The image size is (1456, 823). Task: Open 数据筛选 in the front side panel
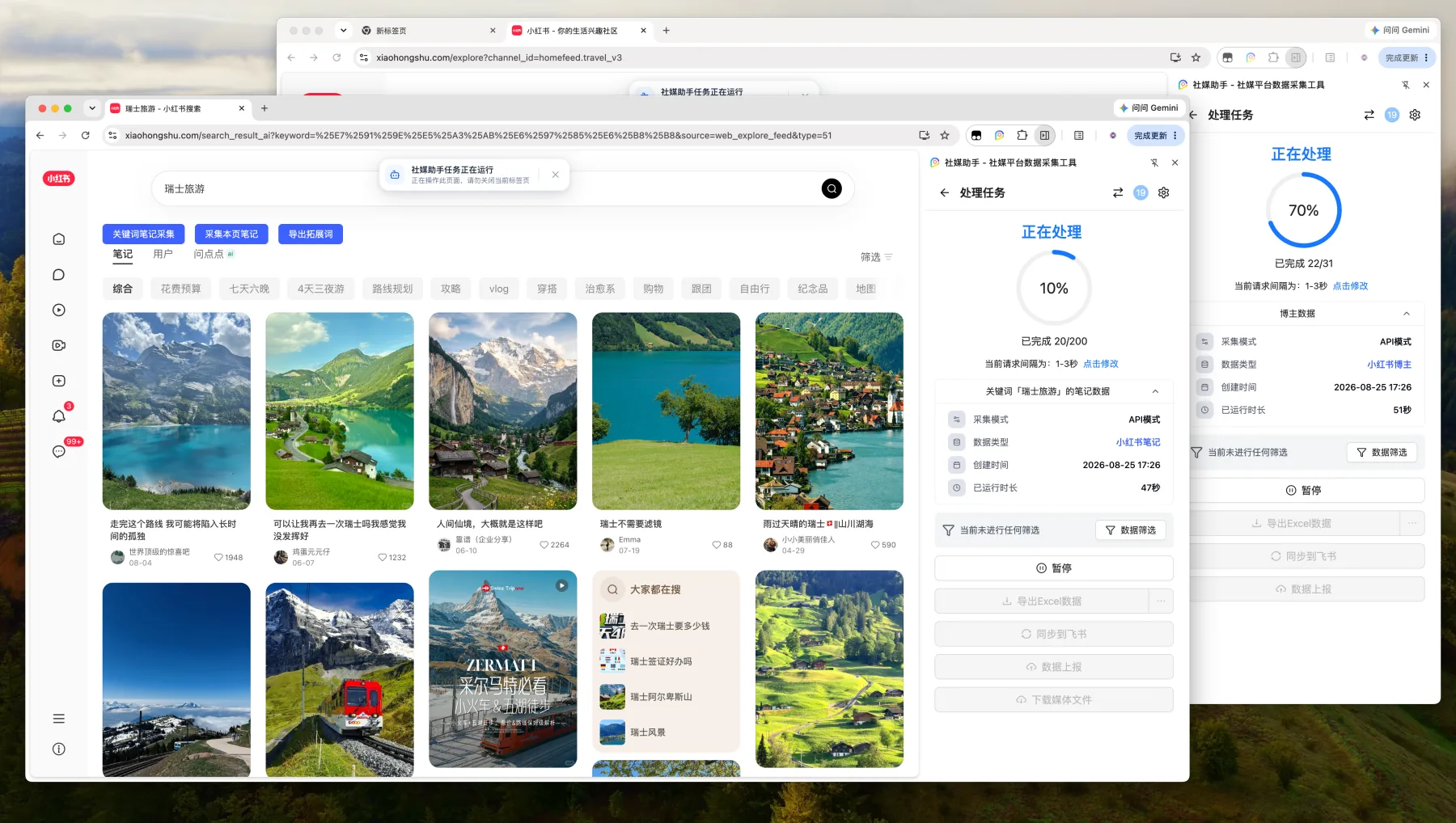click(x=1131, y=530)
